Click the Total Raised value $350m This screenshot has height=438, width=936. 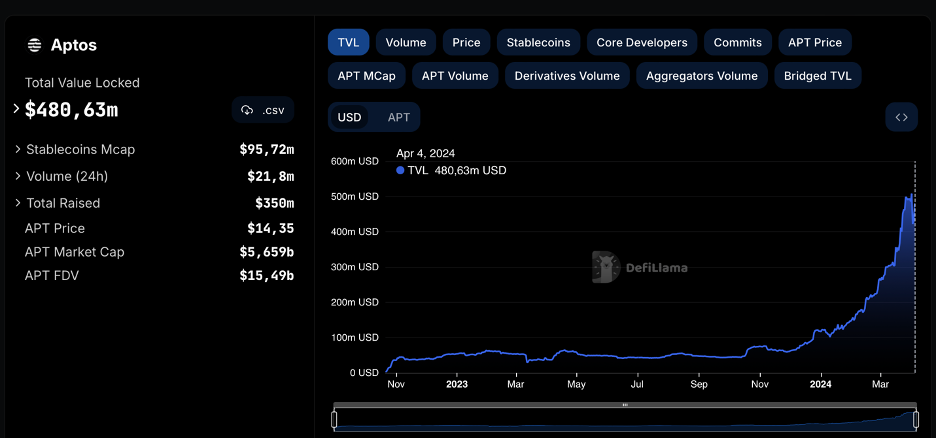(x=275, y=203)
